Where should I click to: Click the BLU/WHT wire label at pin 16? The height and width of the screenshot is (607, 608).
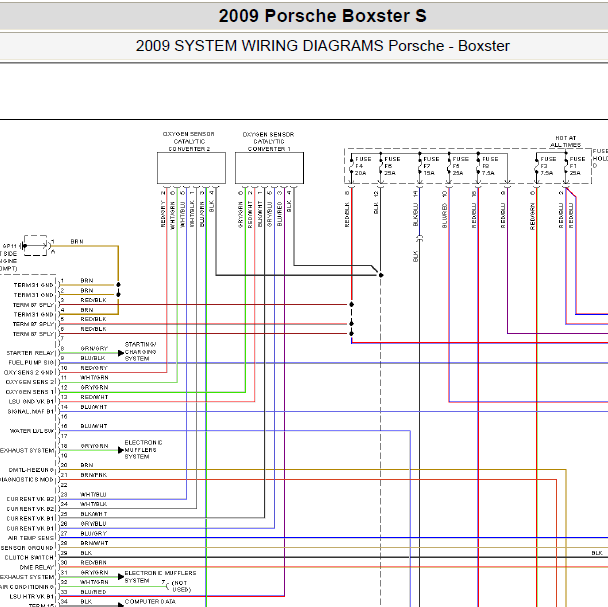(94, 426)
